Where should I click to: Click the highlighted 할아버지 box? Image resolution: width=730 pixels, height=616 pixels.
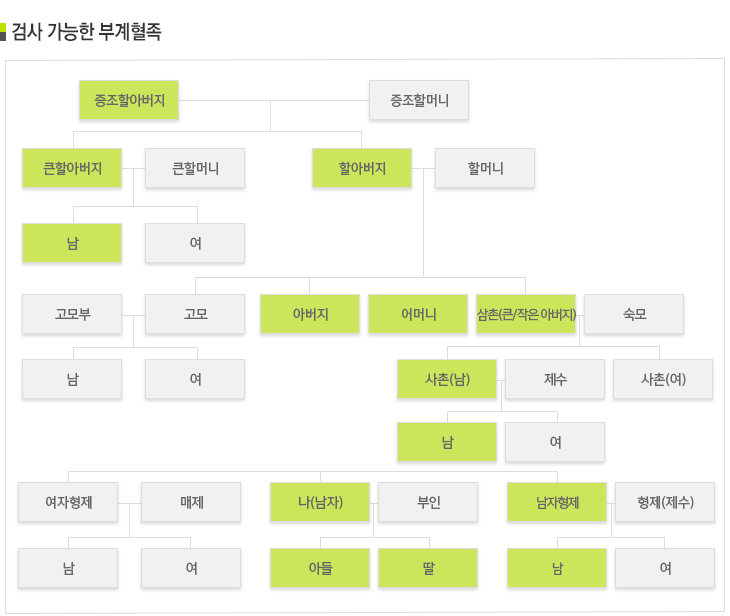point(362,168)
